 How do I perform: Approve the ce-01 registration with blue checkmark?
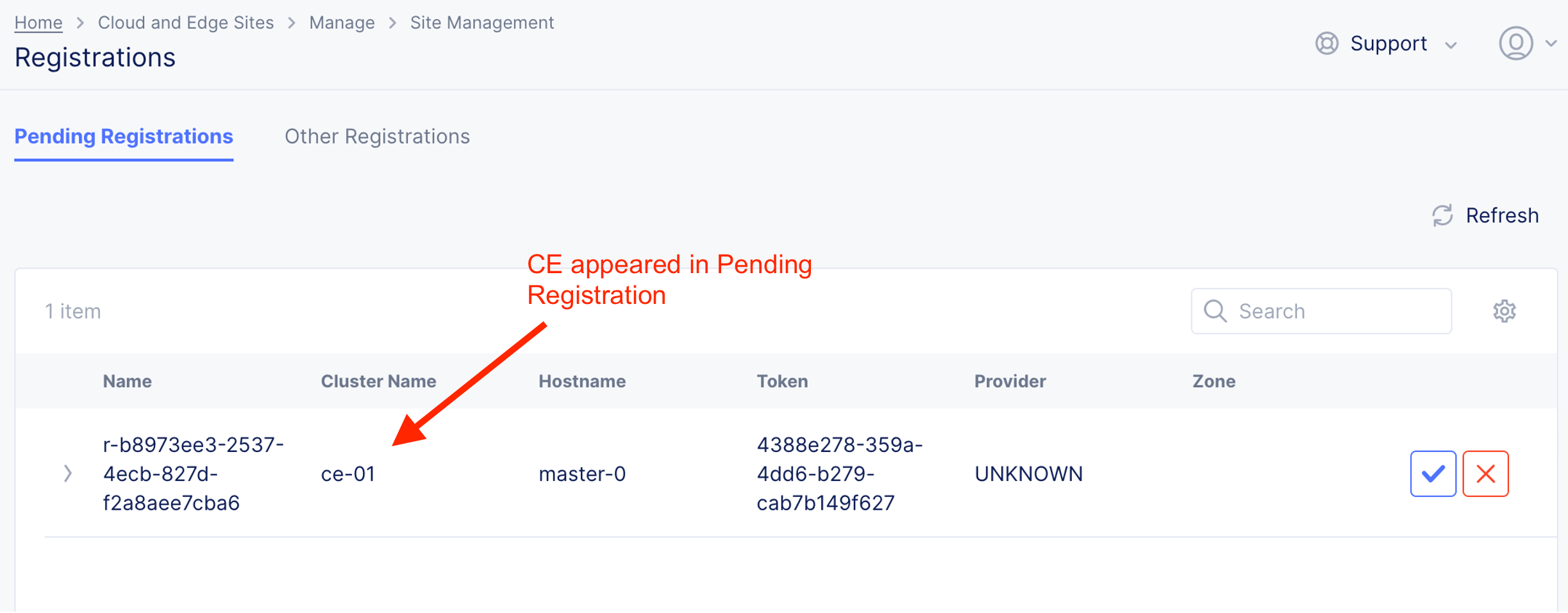click(1433, 474)
